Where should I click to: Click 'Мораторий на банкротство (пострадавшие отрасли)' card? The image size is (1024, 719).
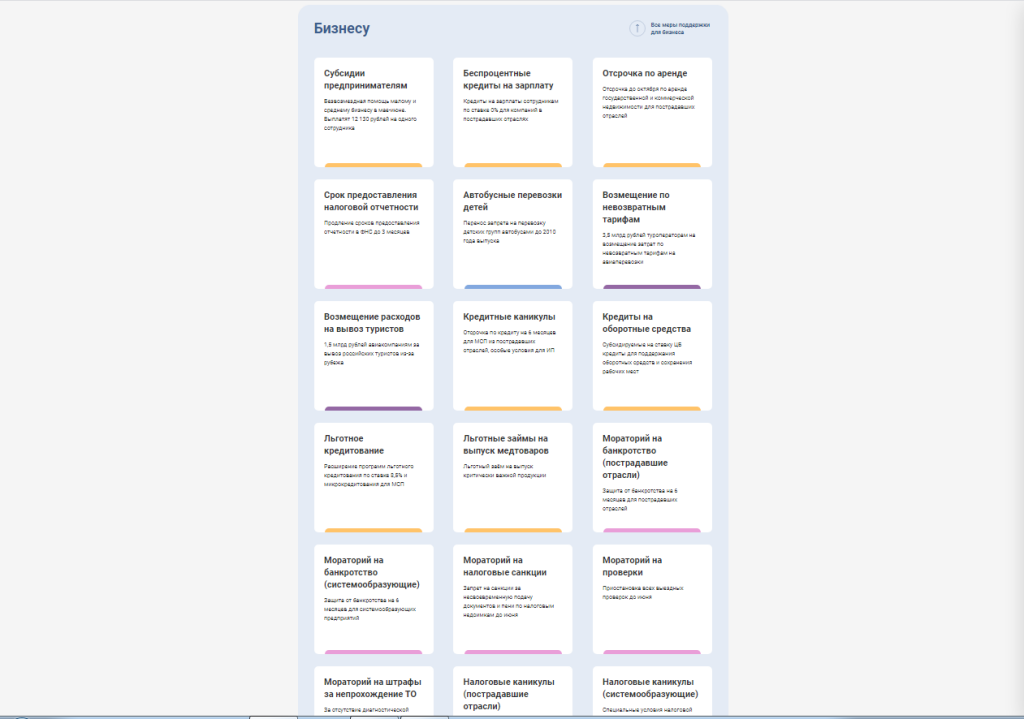pyautogui.click(x=652, y=477)
